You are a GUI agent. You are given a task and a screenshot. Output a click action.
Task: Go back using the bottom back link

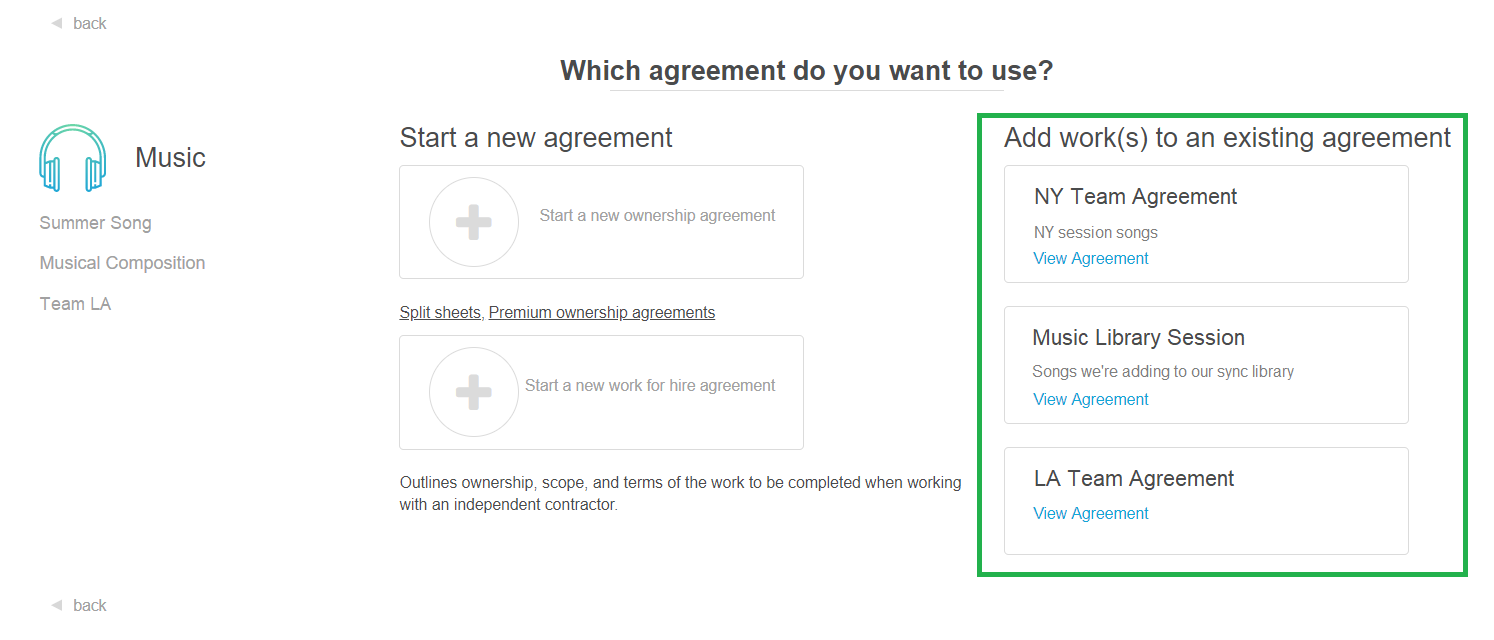pyautogui.click(x=89, y=605)
